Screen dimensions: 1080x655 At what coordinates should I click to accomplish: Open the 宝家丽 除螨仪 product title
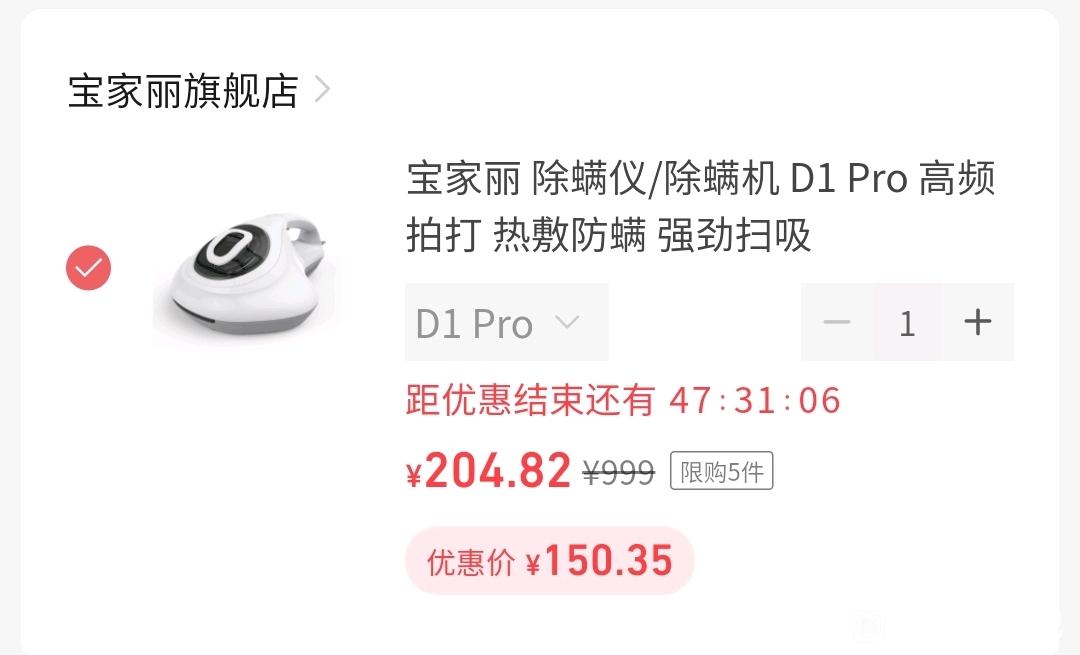[x=700, y=207]
